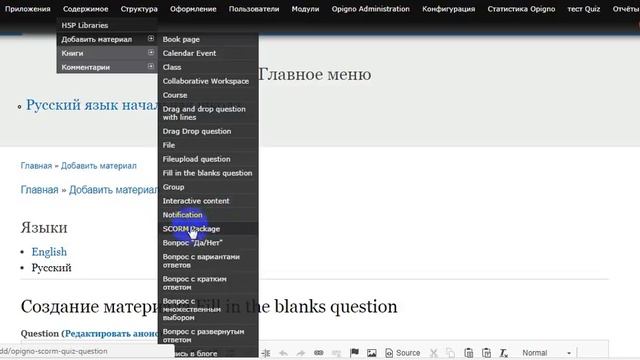Click the Paste as plain text icon

click(x=469, y=353)
